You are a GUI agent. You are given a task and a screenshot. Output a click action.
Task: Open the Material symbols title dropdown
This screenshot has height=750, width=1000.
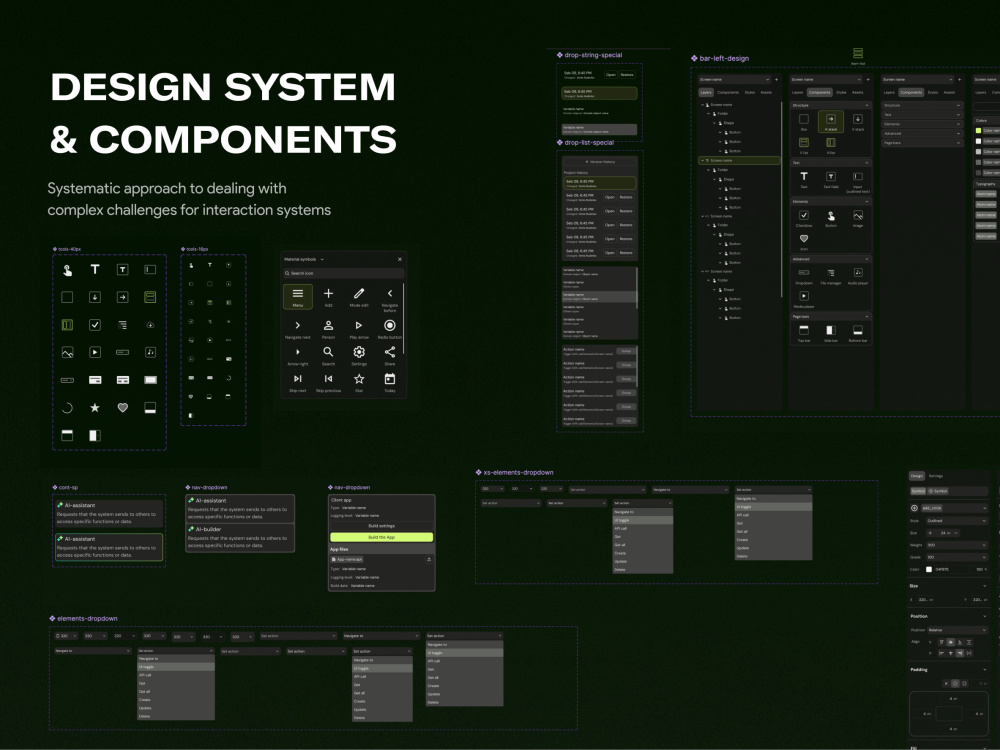pos(304,260)
